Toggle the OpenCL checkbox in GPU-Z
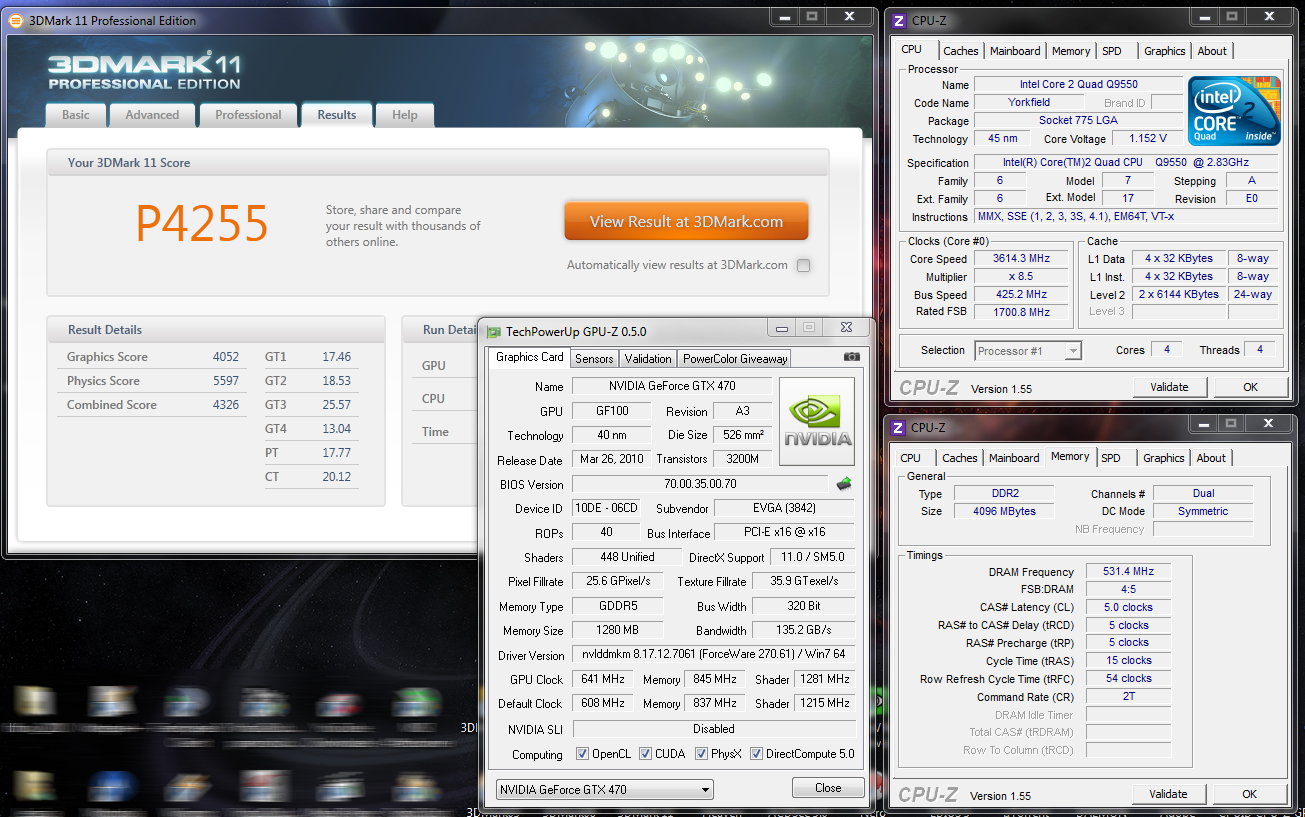The width and height of the screenshot is (1305, 817). click(x=583, y=754)
